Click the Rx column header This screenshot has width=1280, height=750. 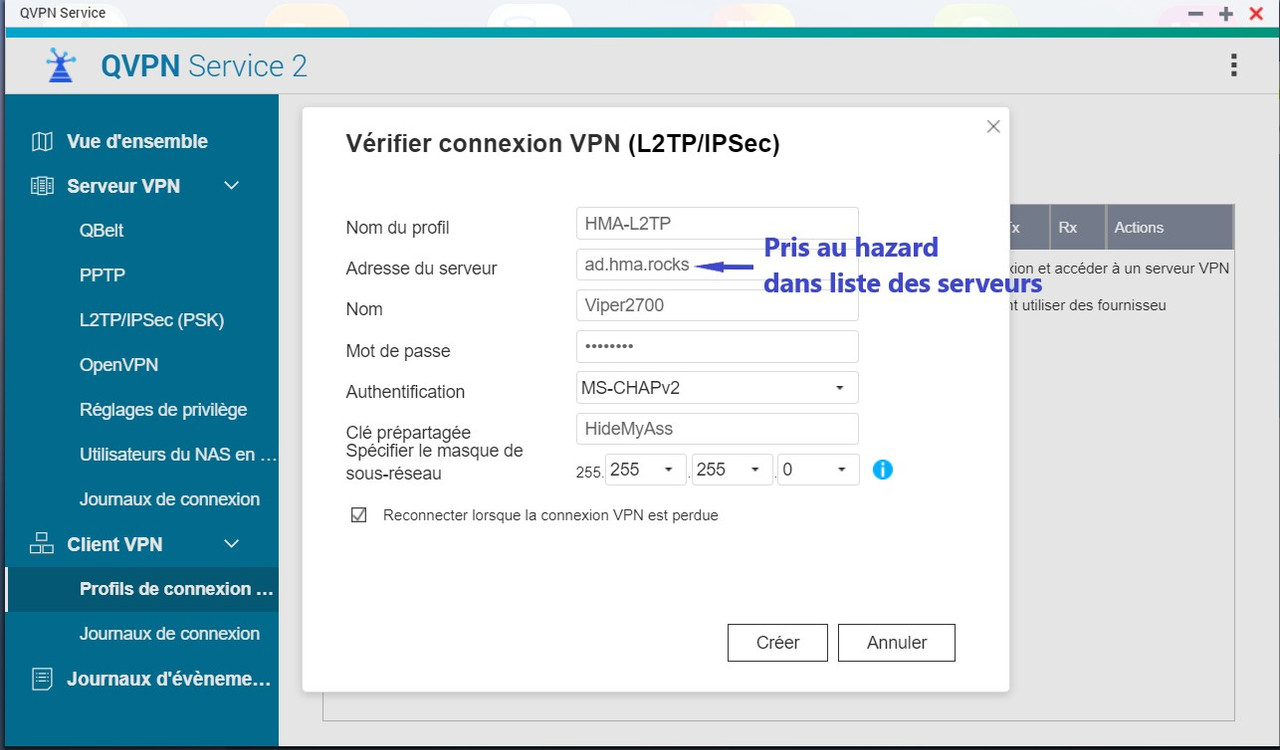pyautogui.click(x=1078, y=227)
